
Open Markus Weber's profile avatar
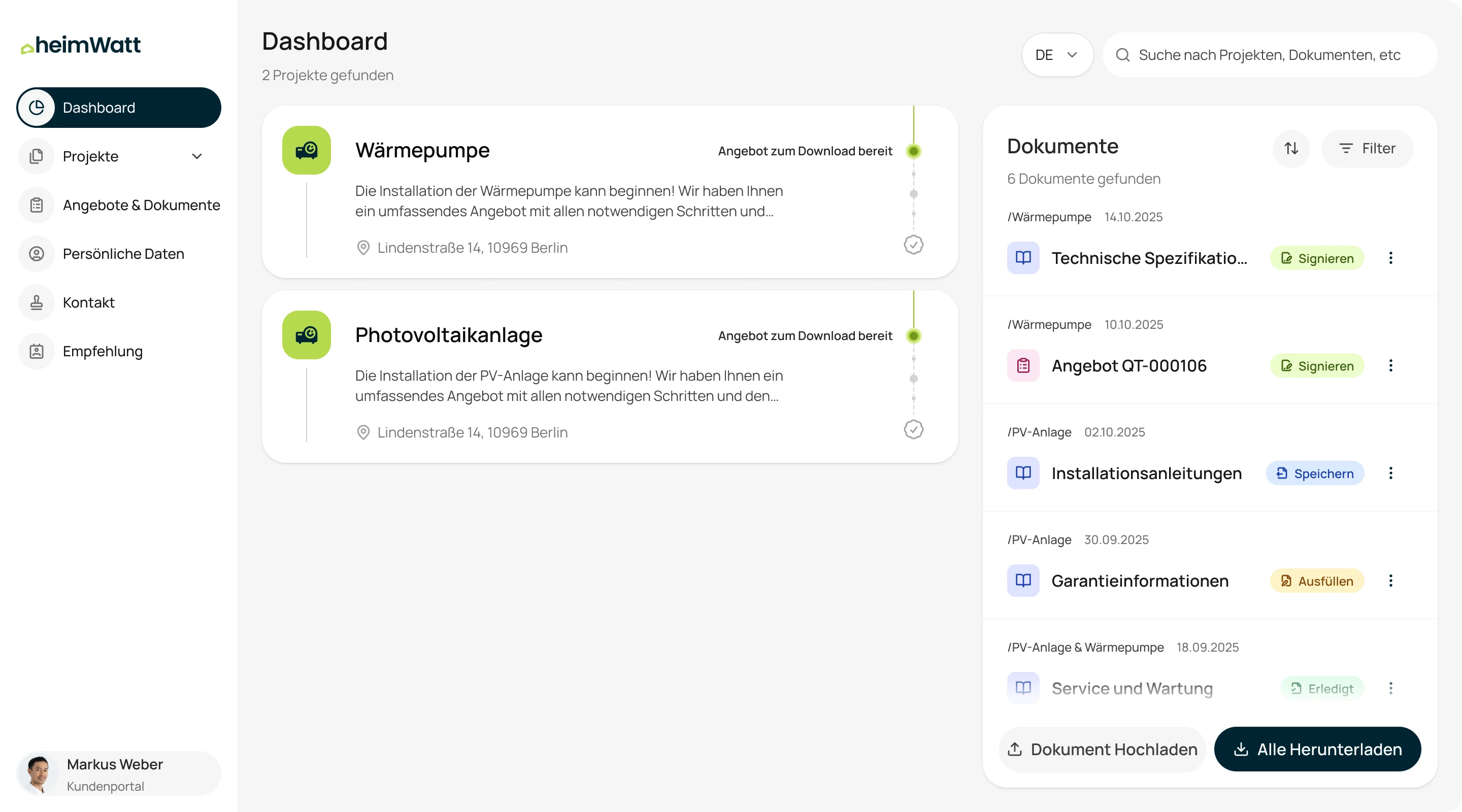(38, 774)
